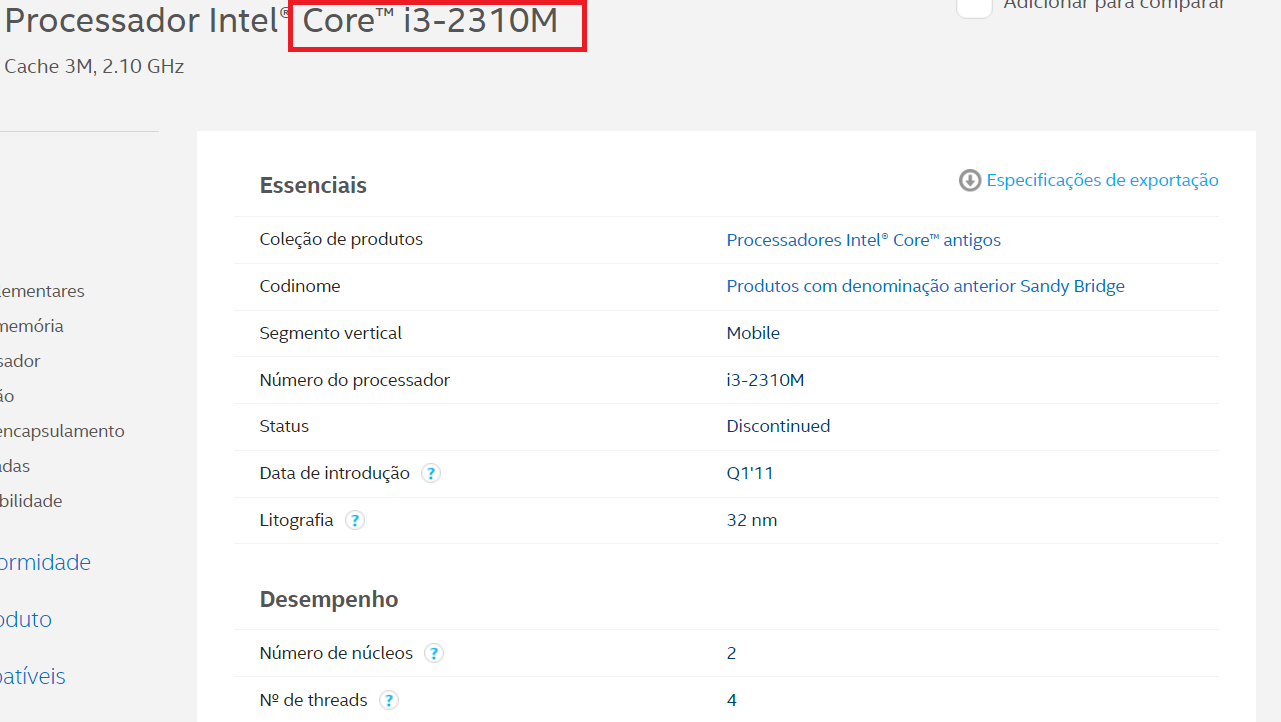
Task: Open Especificações de exportação link
Action: (1102, 180)
